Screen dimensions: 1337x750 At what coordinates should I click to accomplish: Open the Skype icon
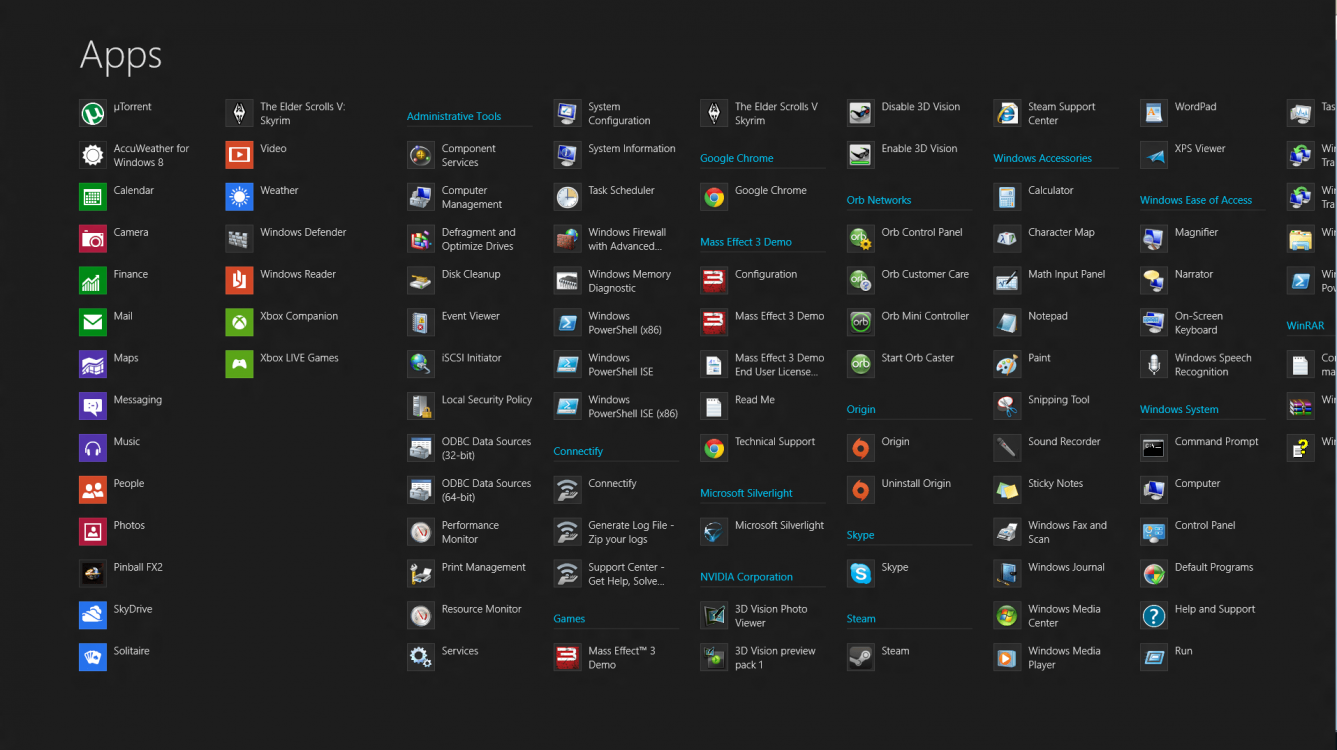click(861, 574)
